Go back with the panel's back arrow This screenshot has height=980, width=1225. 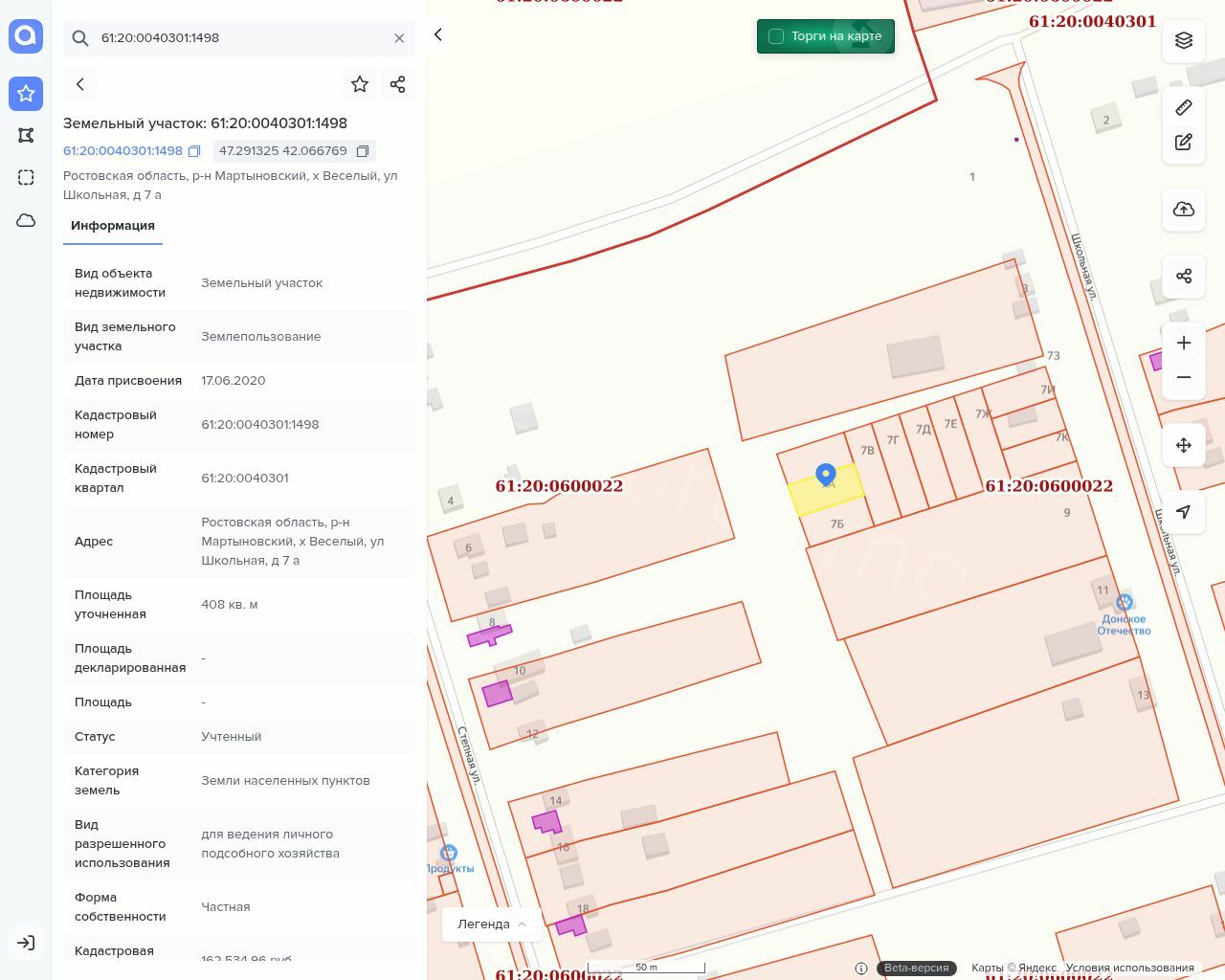80,84
